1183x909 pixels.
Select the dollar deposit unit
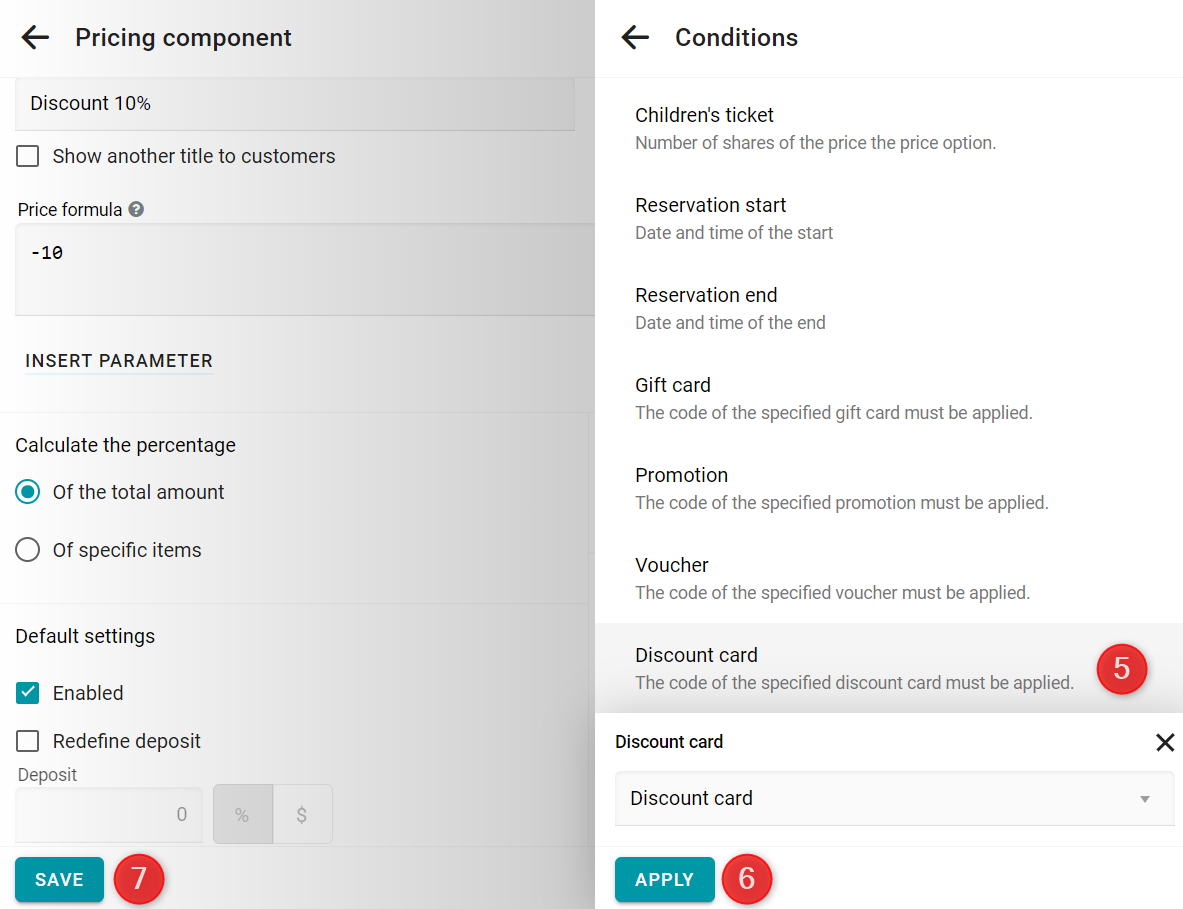pos(302,814)
